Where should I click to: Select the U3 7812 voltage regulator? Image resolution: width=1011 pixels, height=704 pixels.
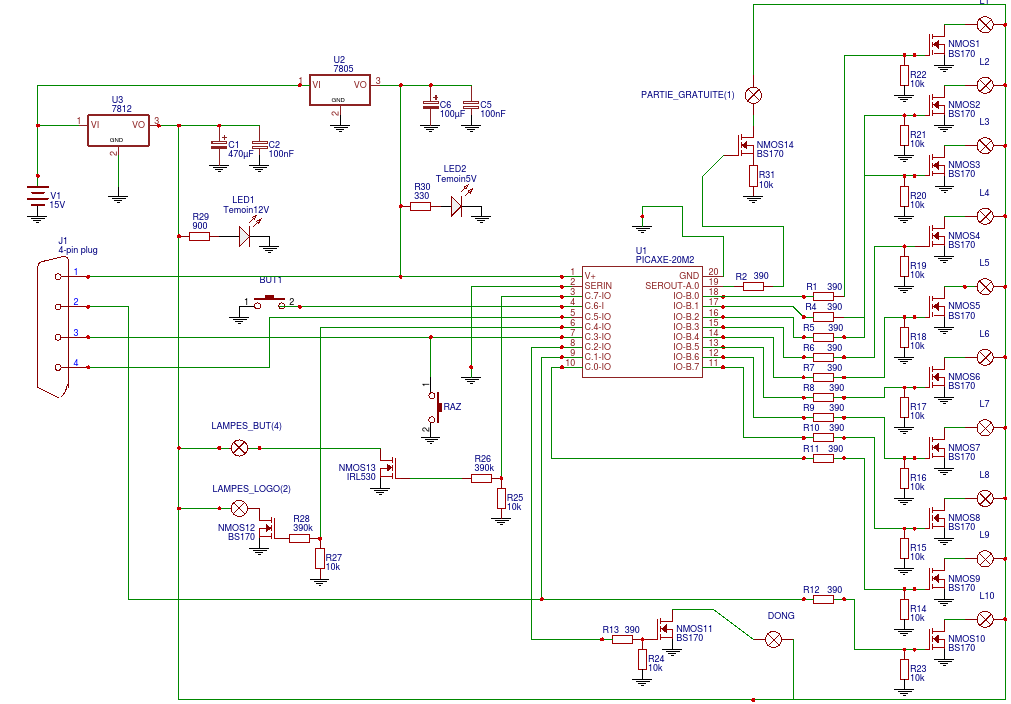[x=119, y=130]
